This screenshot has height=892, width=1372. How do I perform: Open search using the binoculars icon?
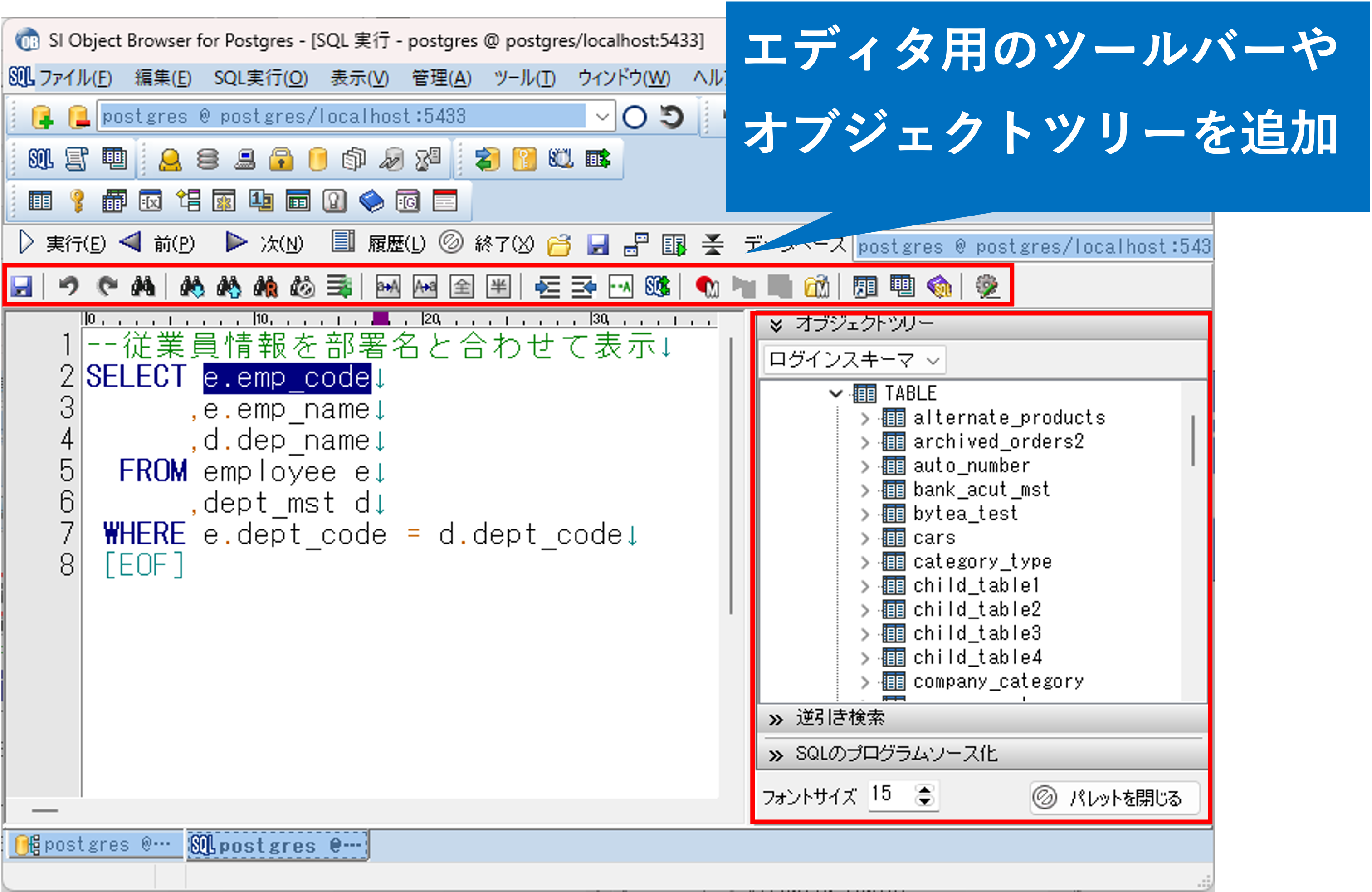(x=143, y=287)
